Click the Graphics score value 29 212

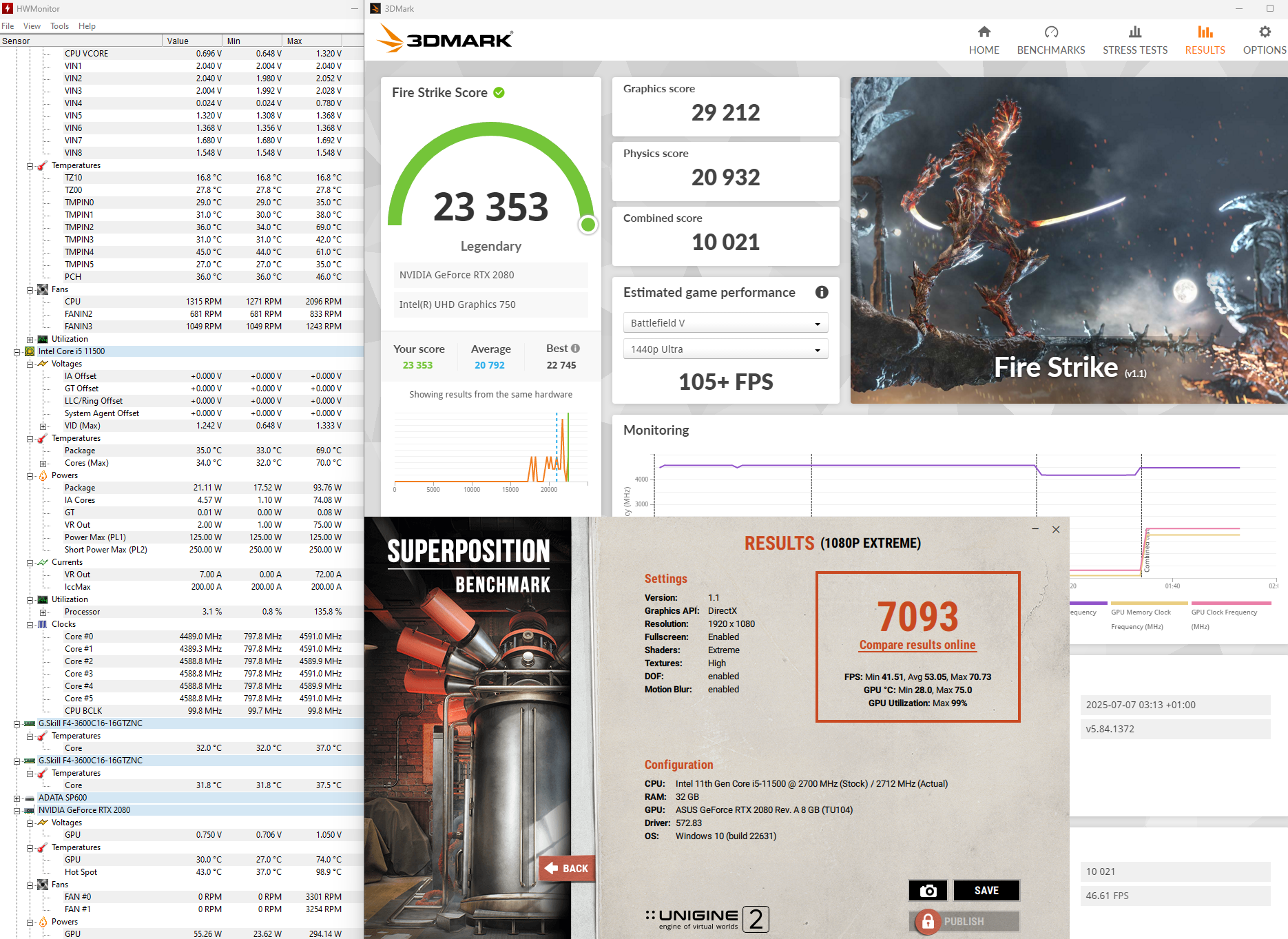(x=725, y=112)
